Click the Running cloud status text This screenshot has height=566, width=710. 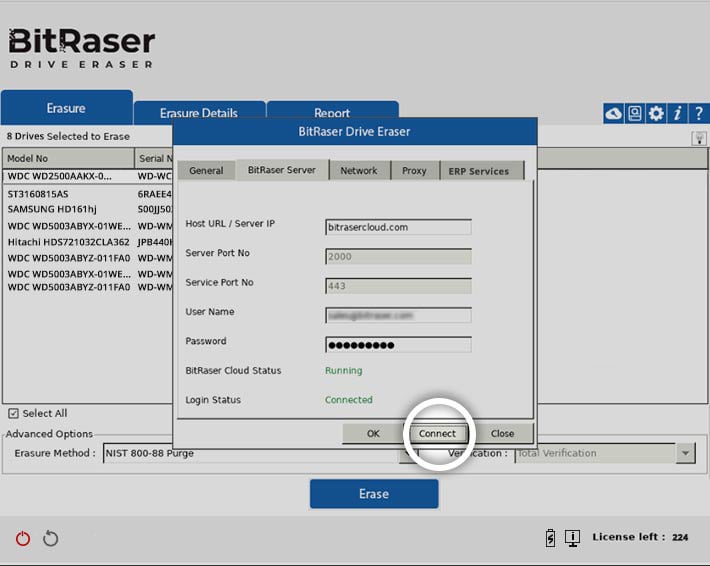[x=344, y=371]
